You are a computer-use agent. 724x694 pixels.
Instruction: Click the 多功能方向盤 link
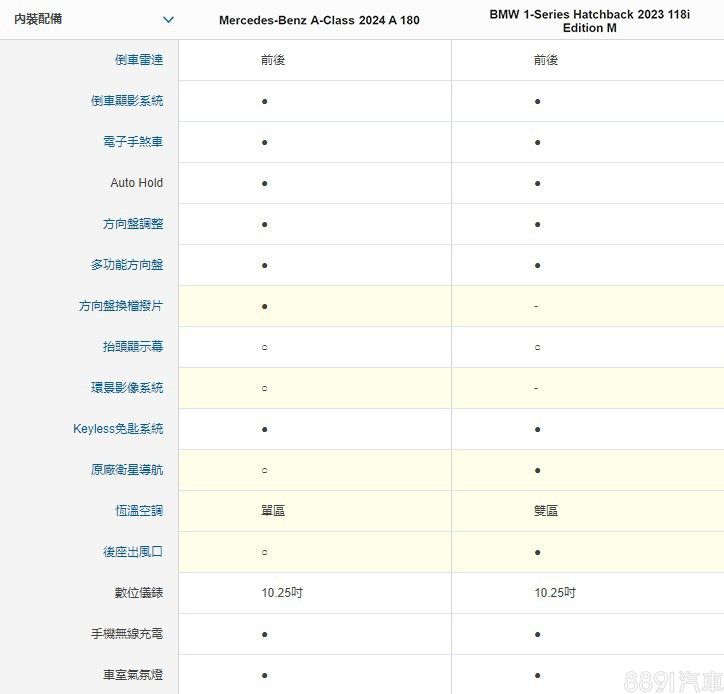[x=127, y=265]
